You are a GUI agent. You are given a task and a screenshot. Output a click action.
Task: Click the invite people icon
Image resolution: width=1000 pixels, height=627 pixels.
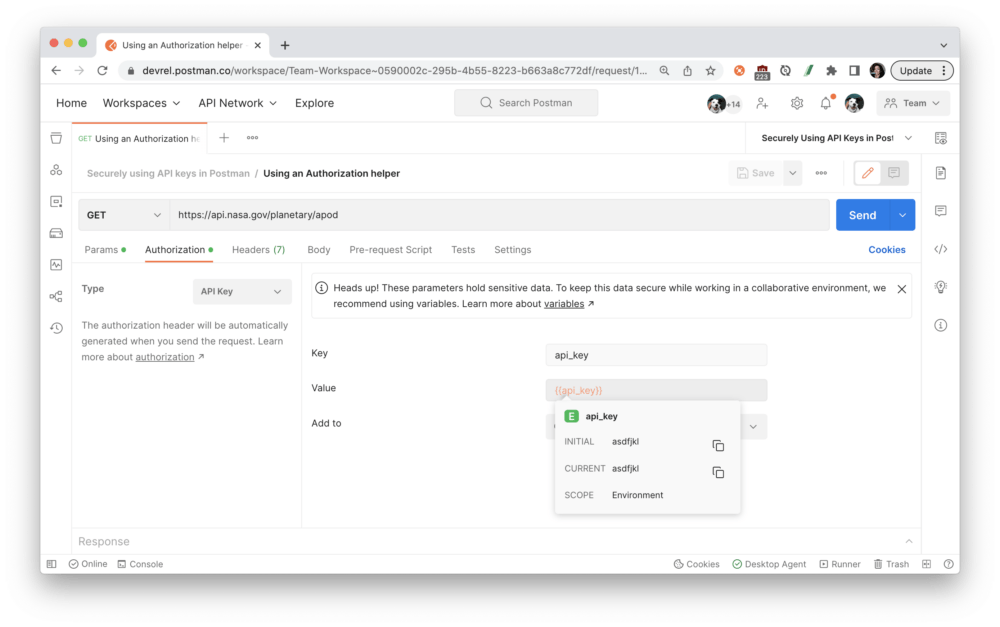(762, 103)
